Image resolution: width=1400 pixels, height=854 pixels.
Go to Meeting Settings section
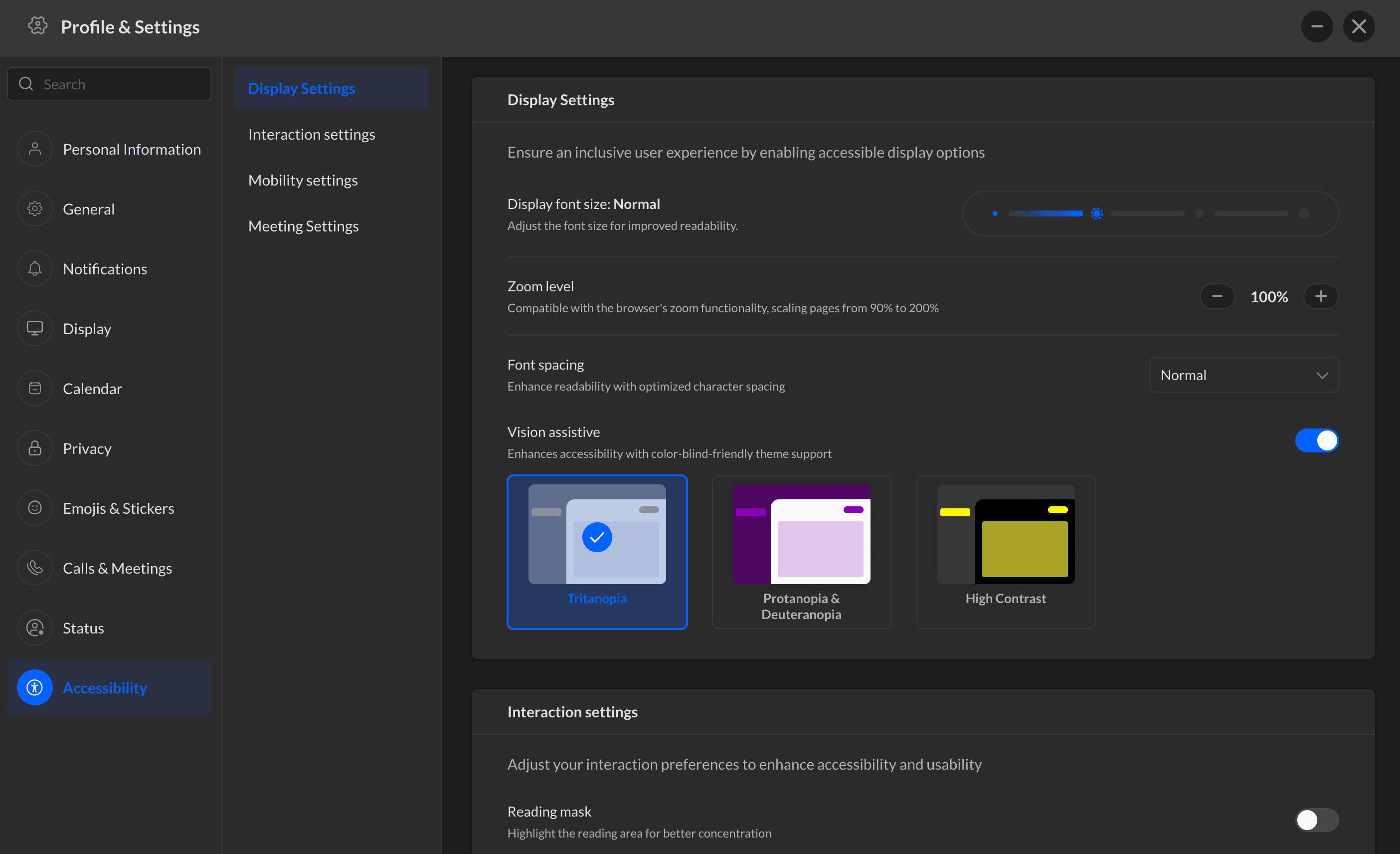tap(331, 226)
